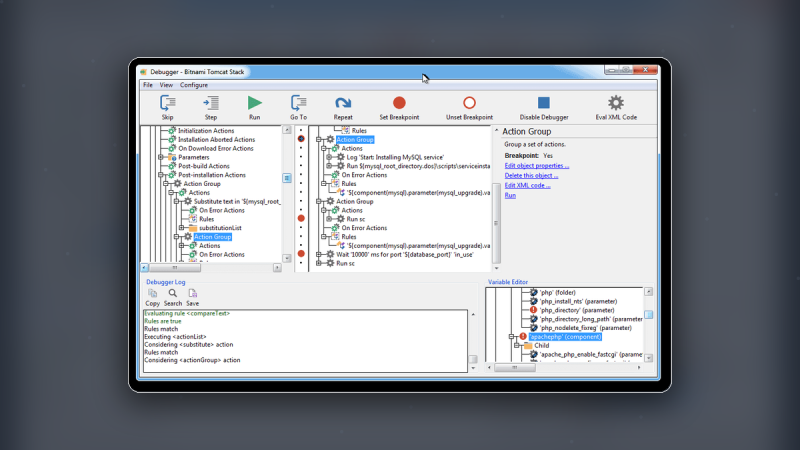Screen dimensions: 800x450
Task: Toggle breakpoint marker on highlighted Action Group row
Action: 301,139
